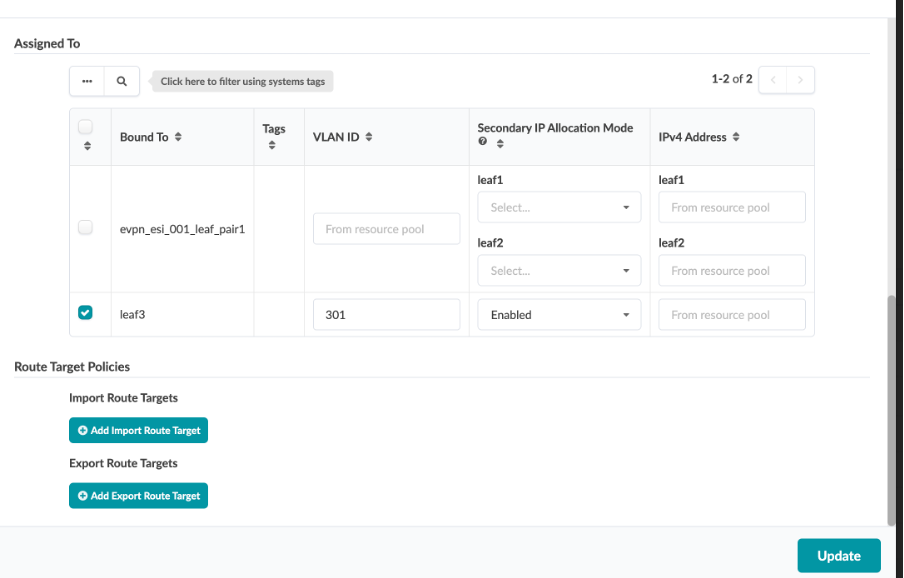Open leaf1 Secondary IP Allocation dropdown
904x578 pixels.
click(x=559, y=208)
